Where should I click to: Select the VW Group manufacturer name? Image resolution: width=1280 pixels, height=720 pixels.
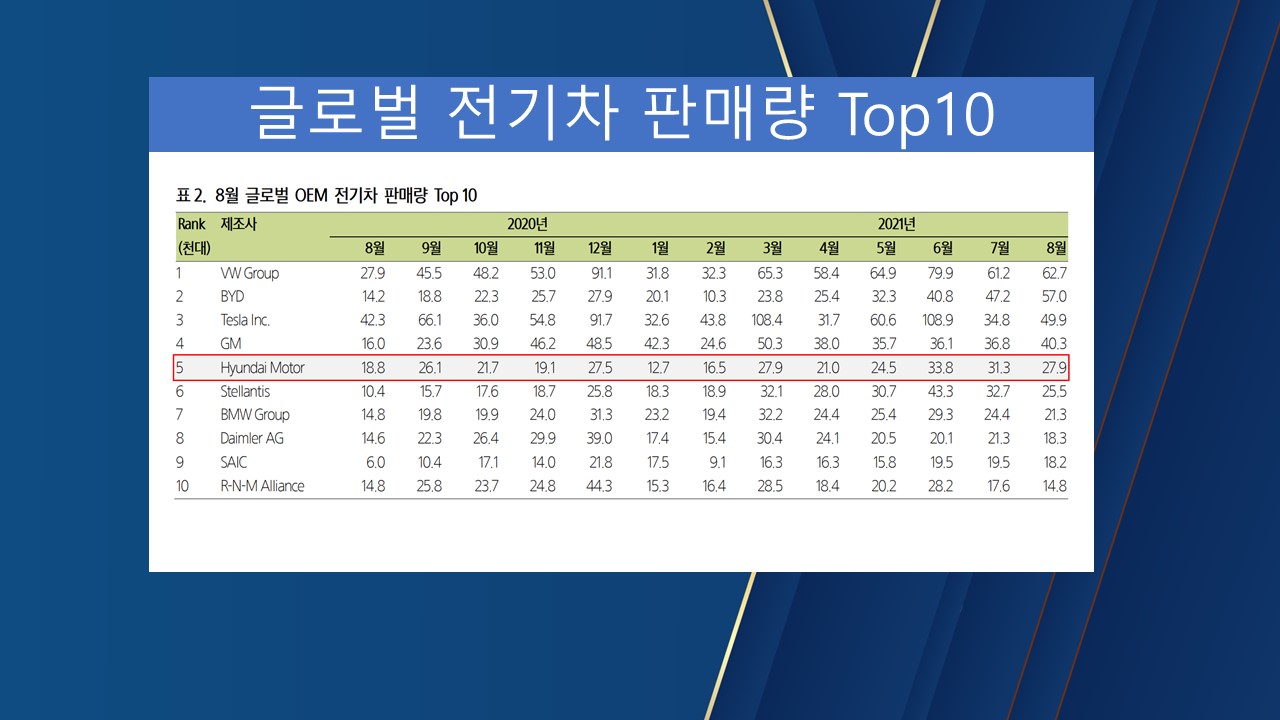coord(249,273)
